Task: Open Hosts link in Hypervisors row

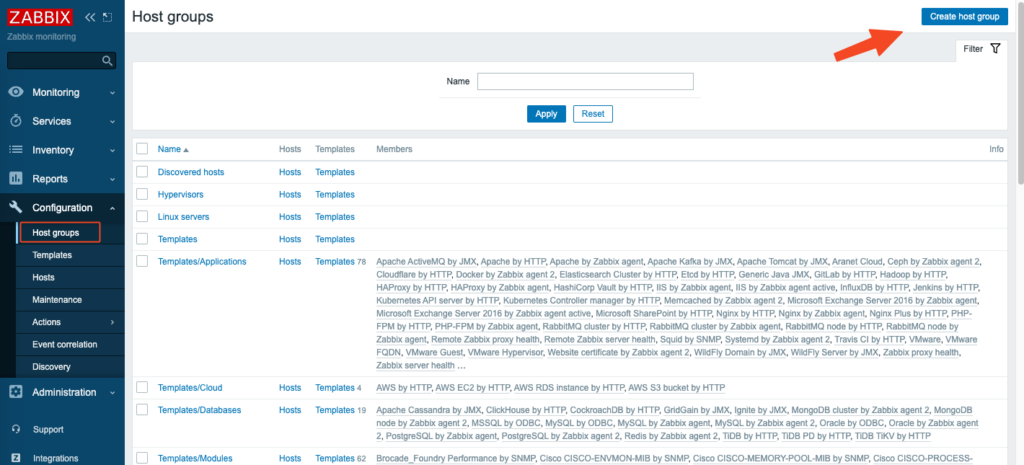Action: pos(290,194)
